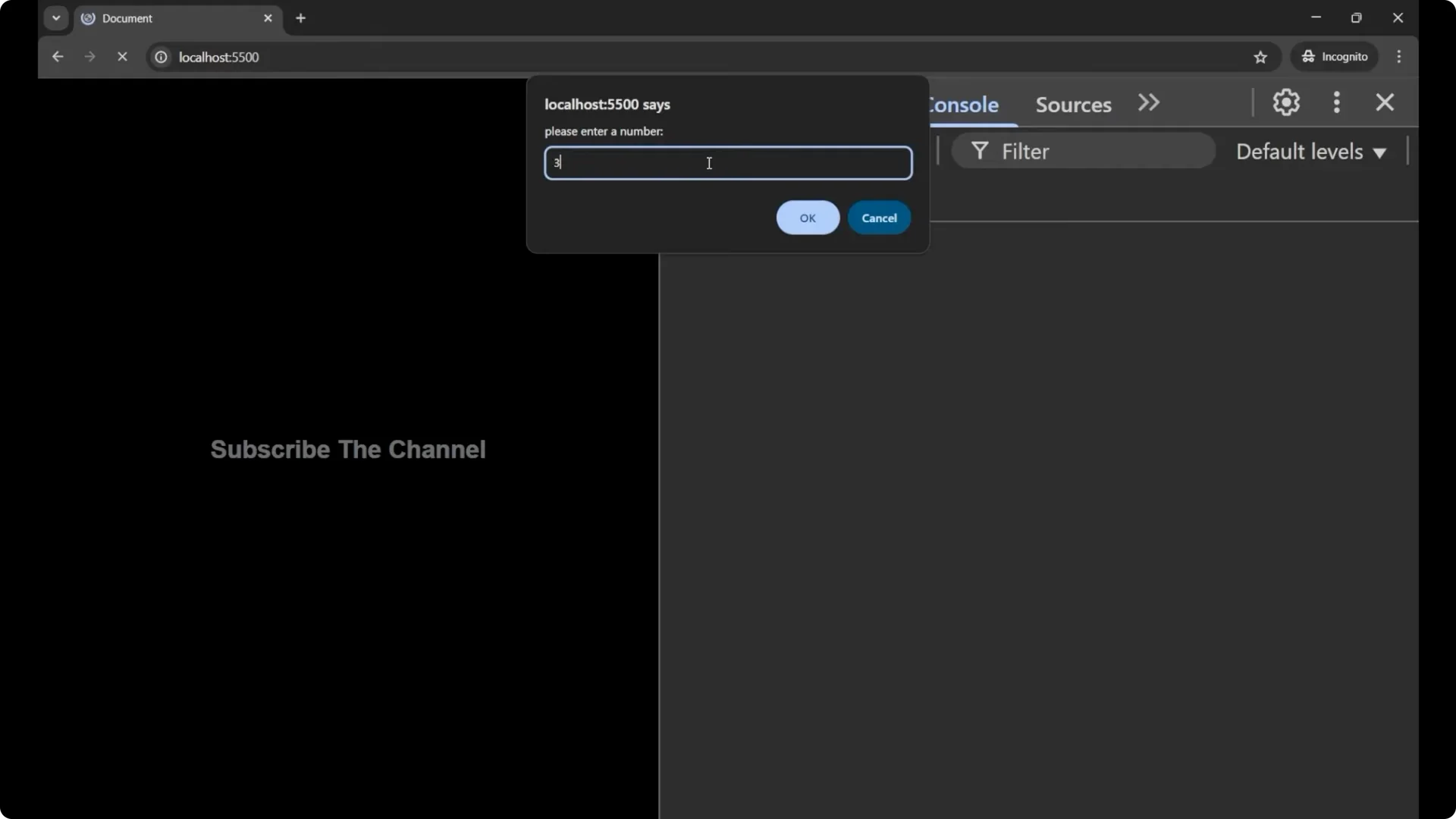Viewport: 1456px width, 819px height.
Task: Stop the page loading
Action: tap(123, 57)
